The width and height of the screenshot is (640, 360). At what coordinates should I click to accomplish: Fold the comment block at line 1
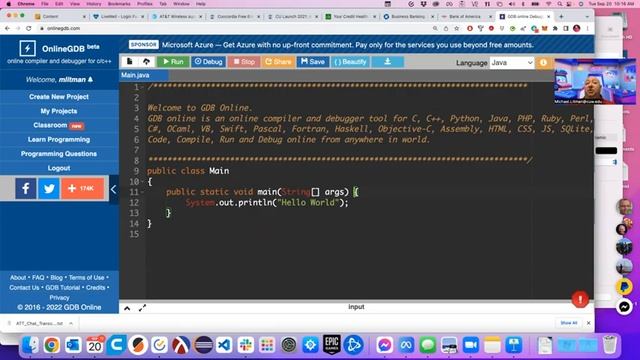142,87
